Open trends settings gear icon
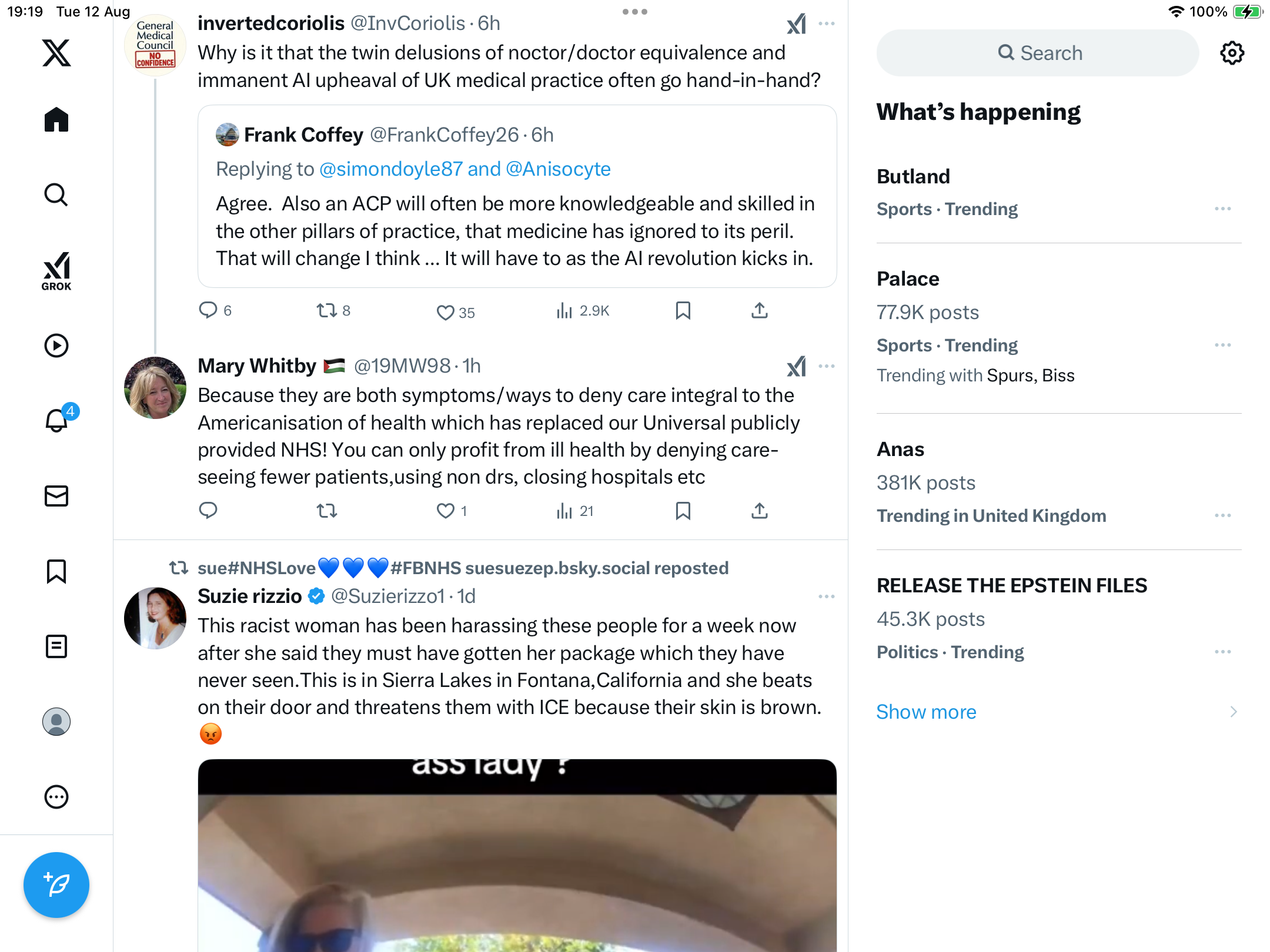 [x=1232, y=53]
